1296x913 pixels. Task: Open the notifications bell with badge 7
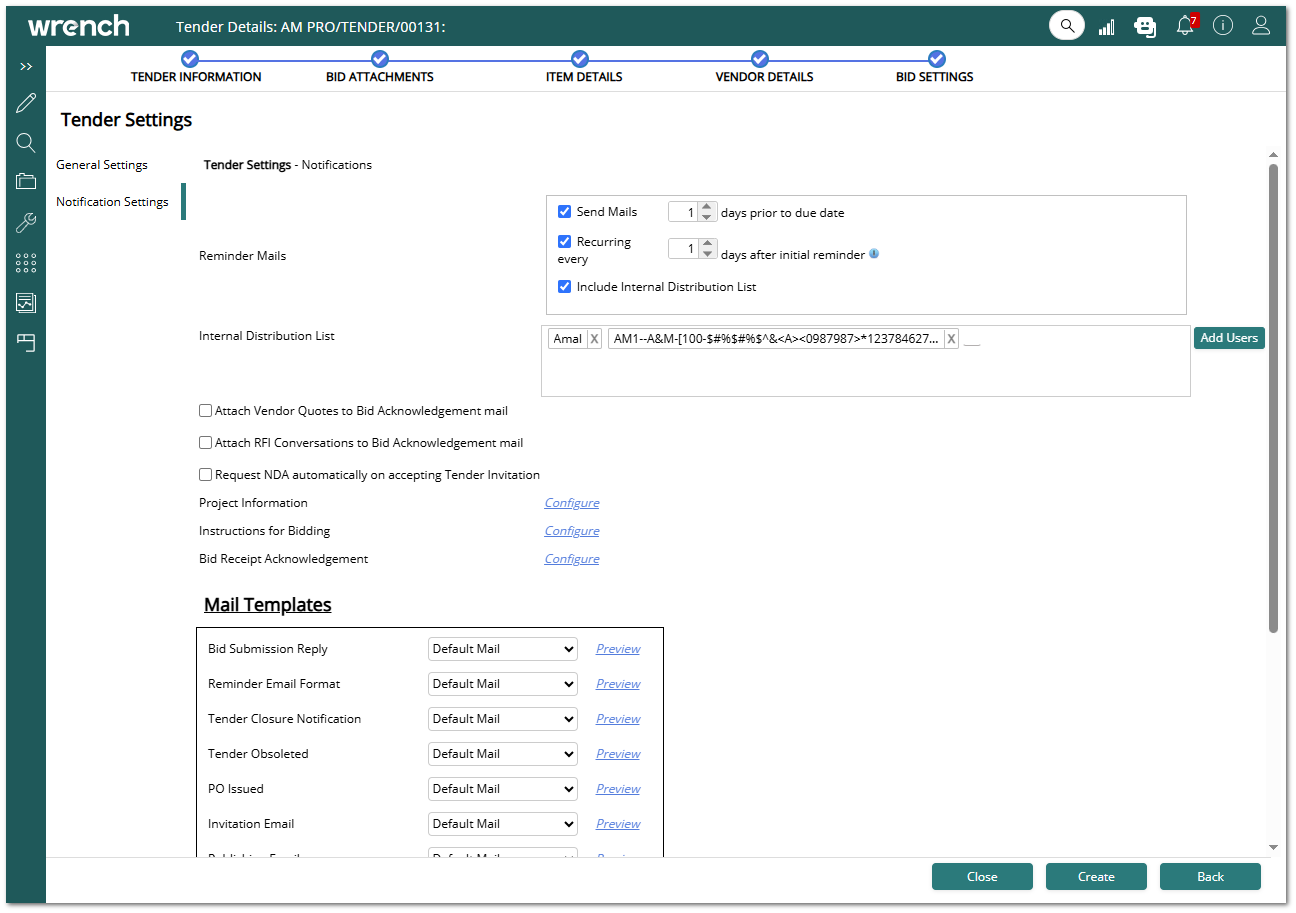(1186, 25)
